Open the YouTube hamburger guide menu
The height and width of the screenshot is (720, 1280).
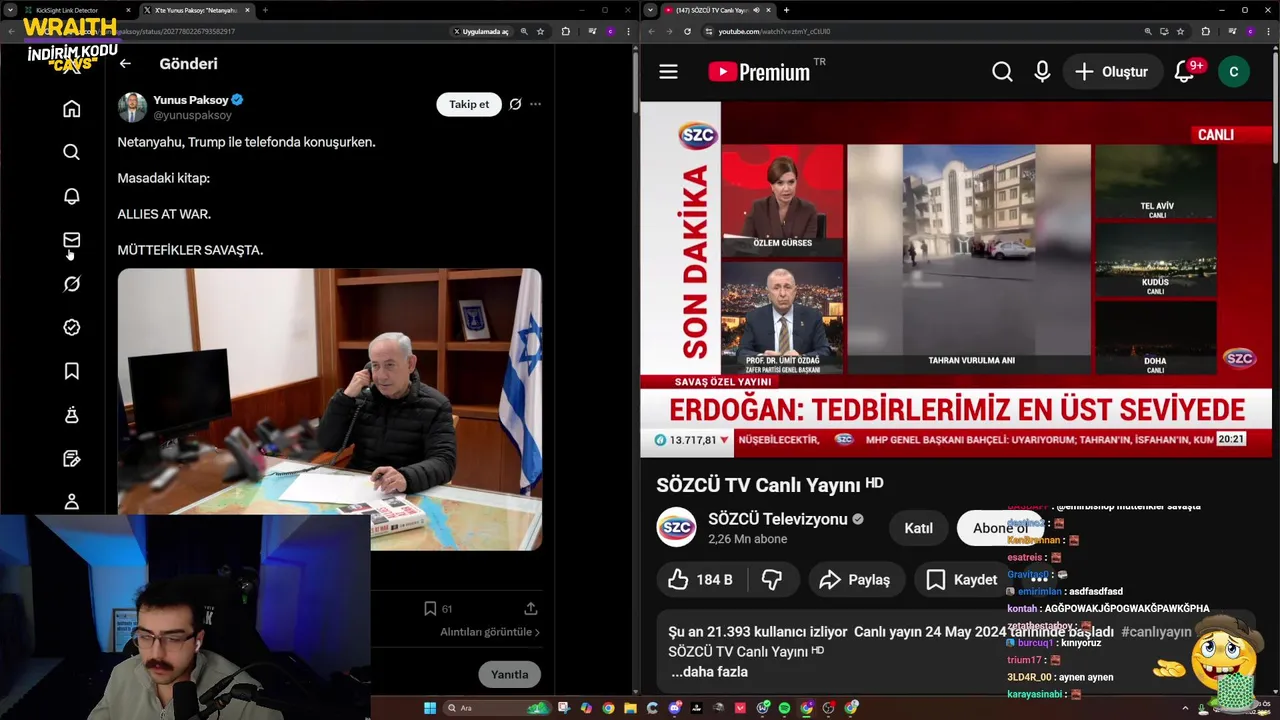point(668,71)
